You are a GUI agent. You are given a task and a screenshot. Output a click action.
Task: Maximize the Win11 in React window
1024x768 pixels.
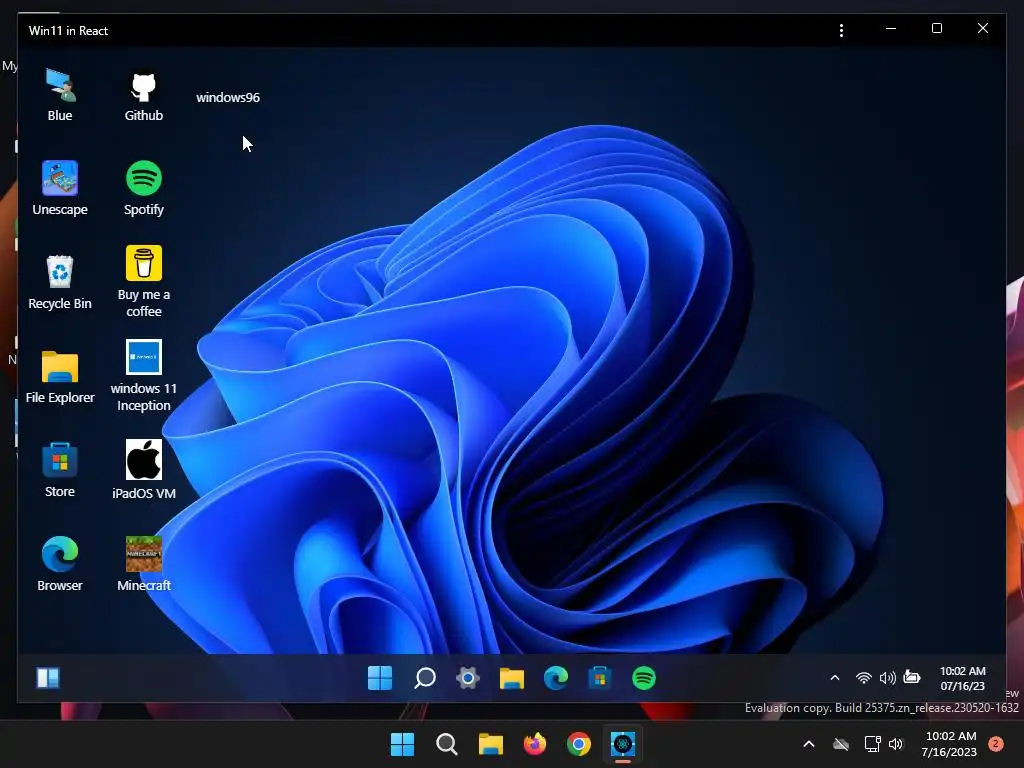coord(936,28)
